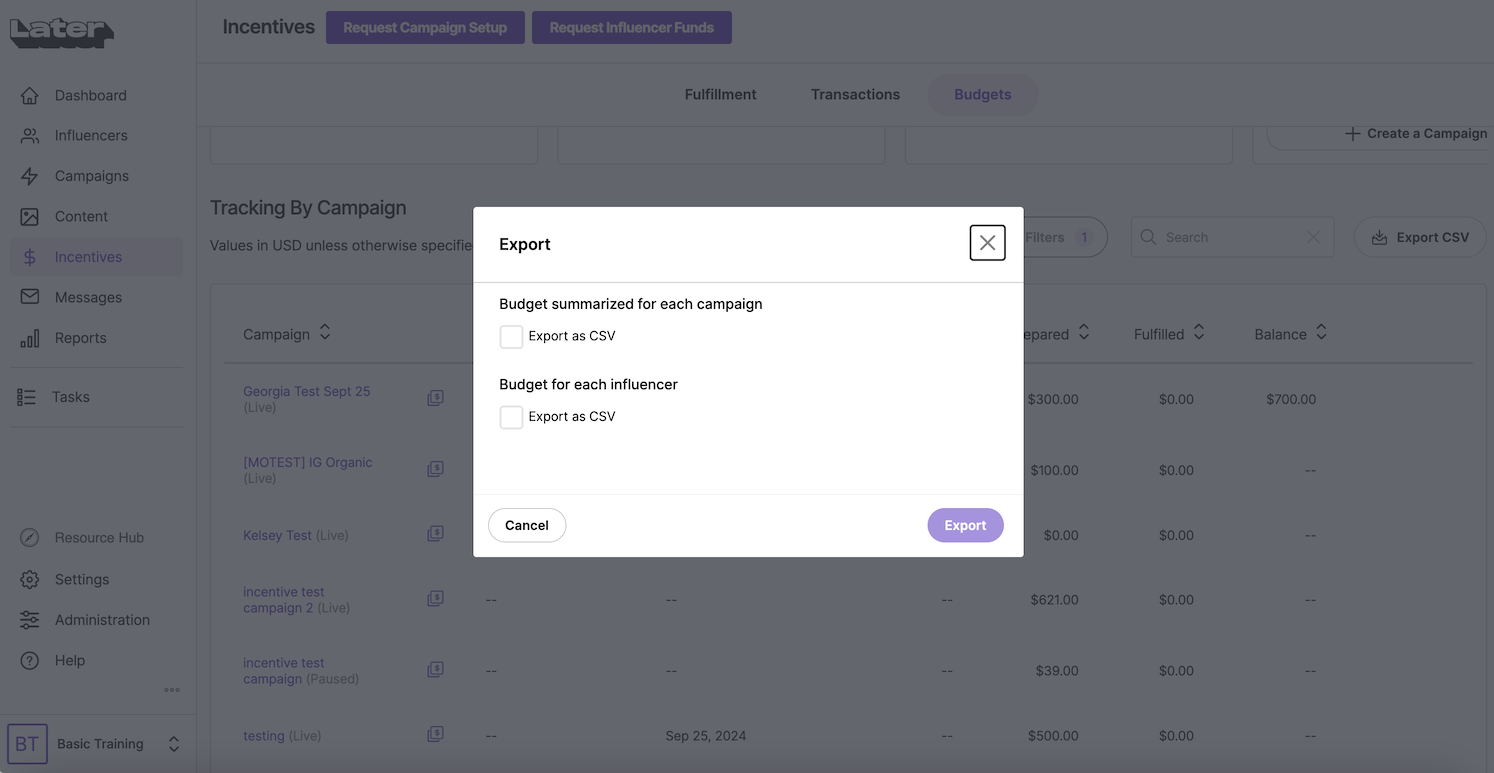Switch to the Transactions tab
Image resolution: width=1494 pixels, height=773 pixels.
click(x=855, y=95)
